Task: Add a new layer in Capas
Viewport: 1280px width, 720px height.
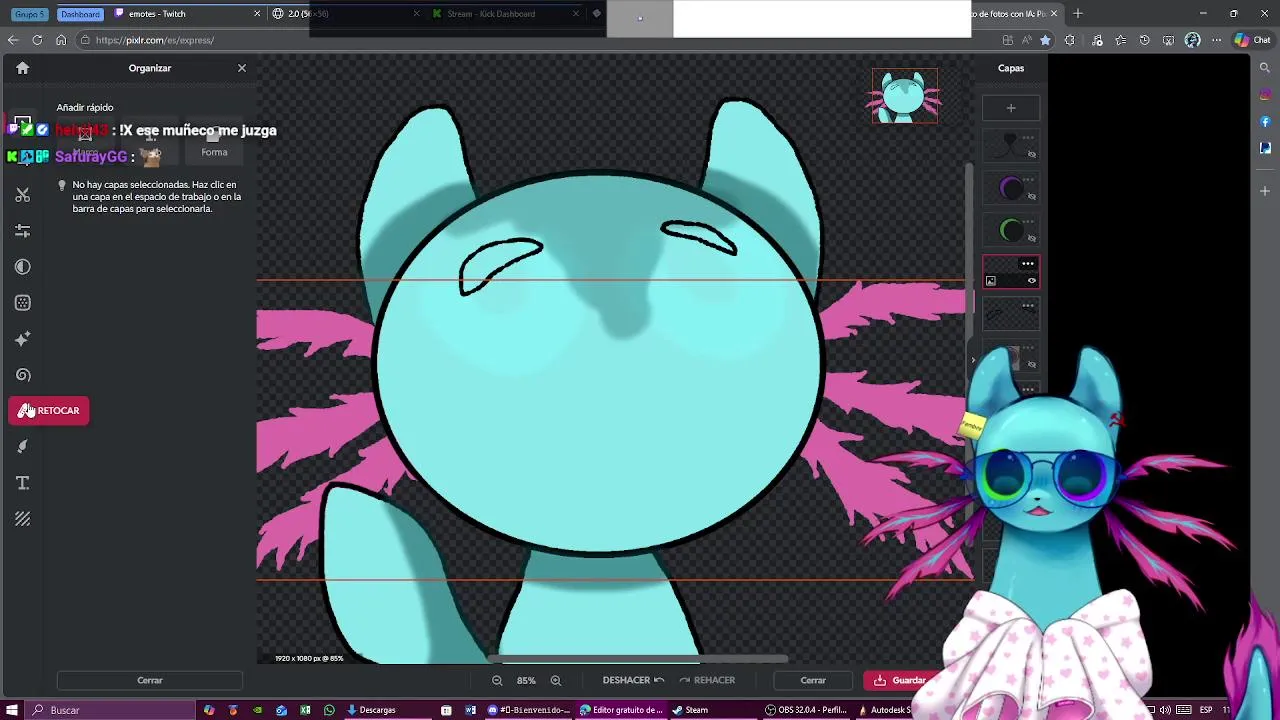Action: click(x=1011, y=108)
